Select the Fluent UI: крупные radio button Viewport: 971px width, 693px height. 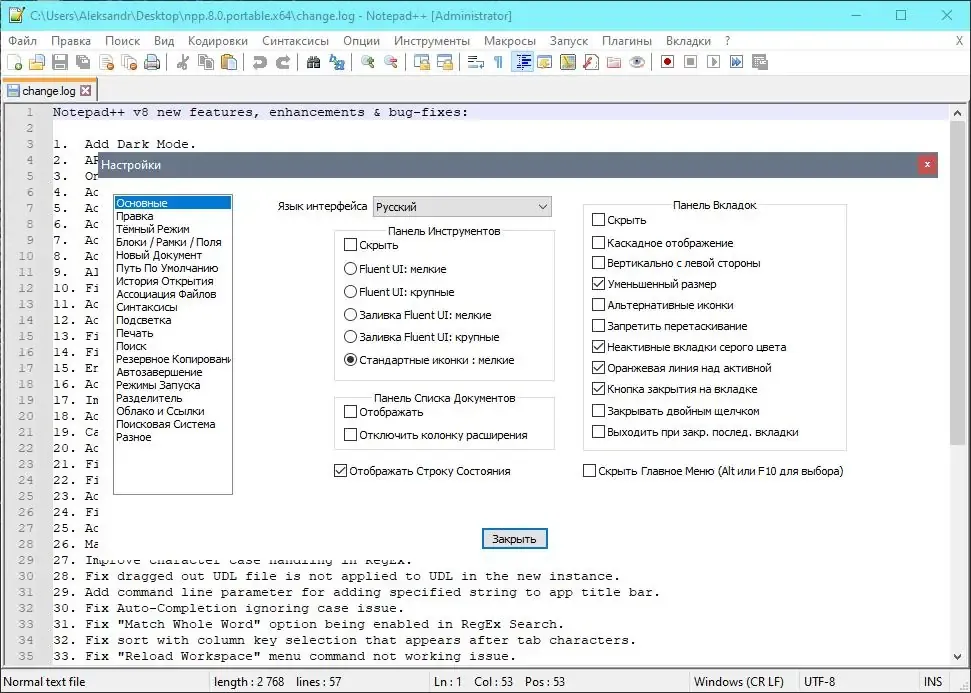(x=351, y=292)
